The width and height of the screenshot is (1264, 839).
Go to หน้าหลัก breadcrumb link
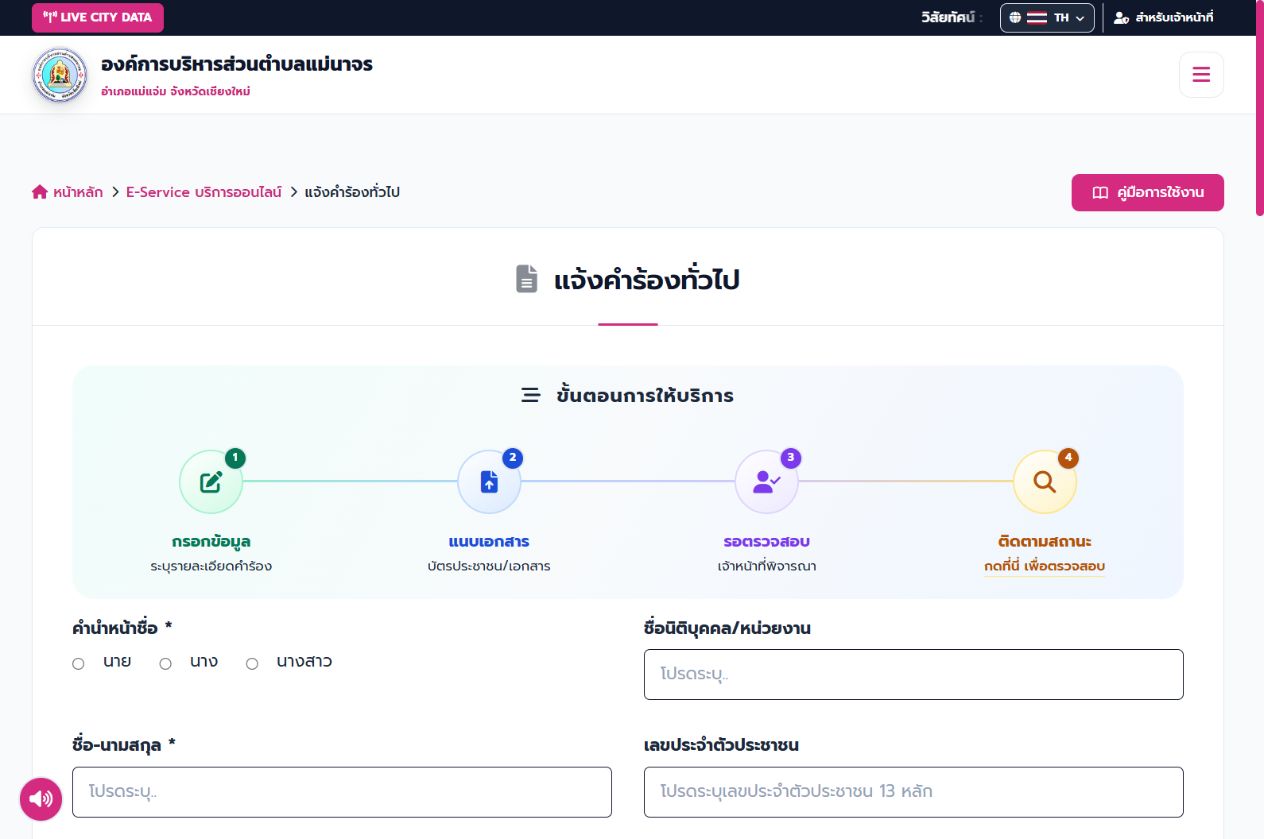click(78, 192)
